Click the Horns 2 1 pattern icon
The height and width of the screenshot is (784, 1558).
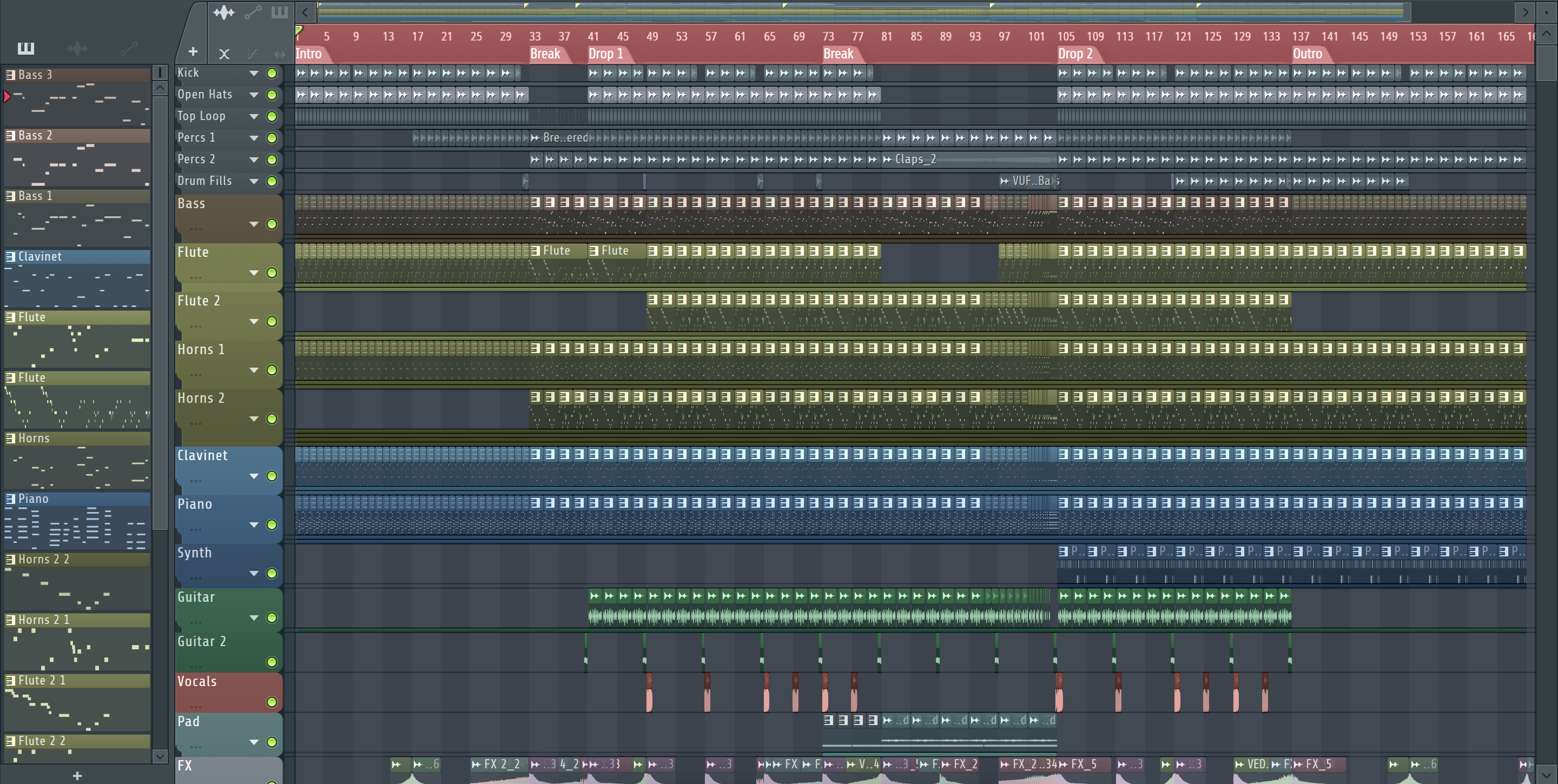click(10, 620)
